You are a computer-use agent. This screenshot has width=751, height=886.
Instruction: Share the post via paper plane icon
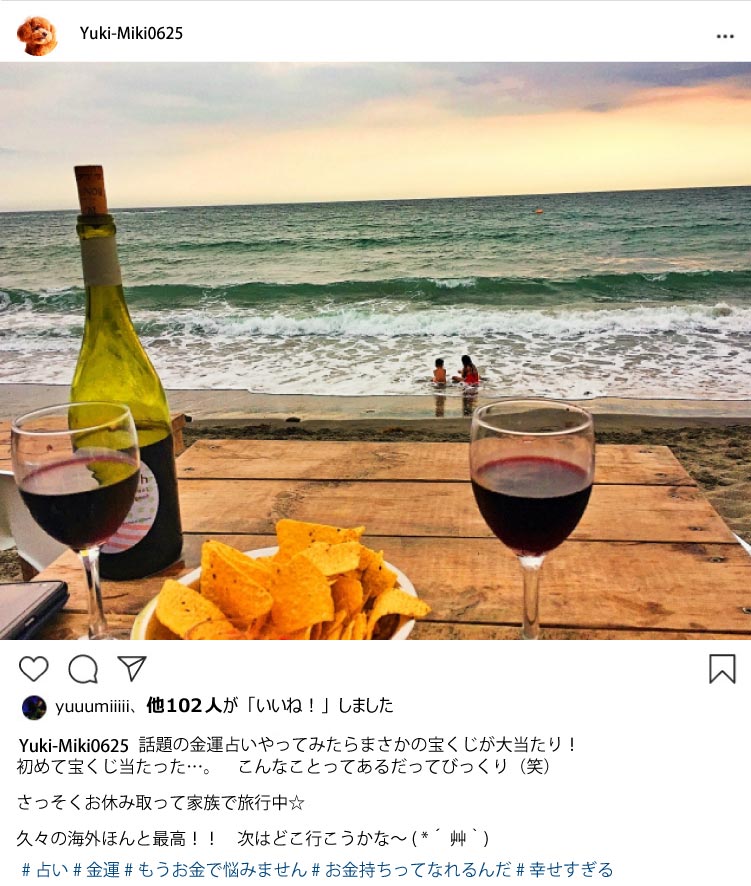pyautogui.click(x=132, y=668)
